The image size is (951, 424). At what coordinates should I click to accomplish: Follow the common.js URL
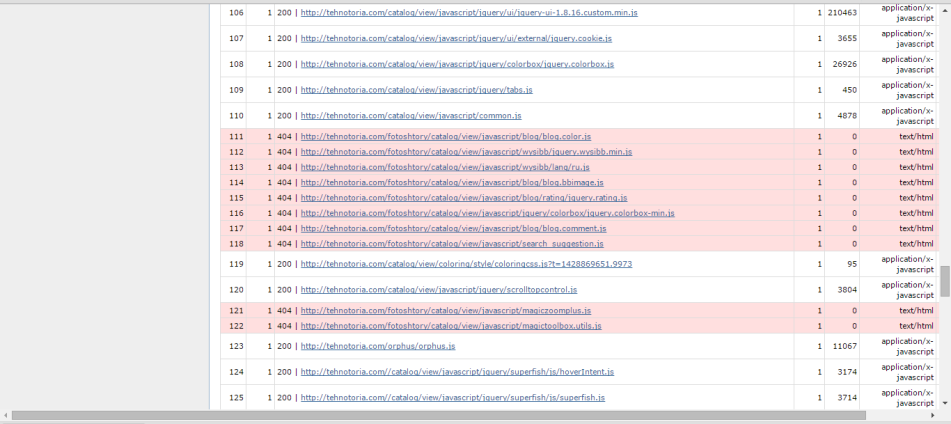point(411,115)
